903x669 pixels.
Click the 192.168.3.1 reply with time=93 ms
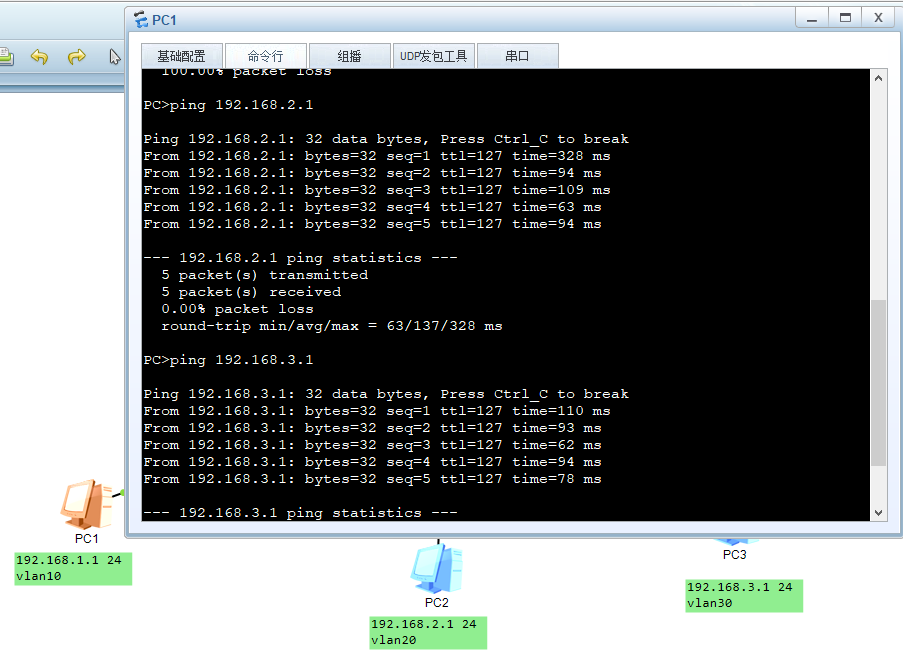(373, 428)
